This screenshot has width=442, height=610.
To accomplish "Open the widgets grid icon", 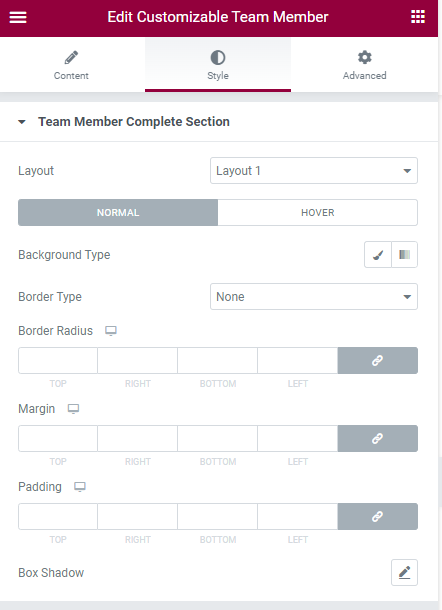I will 418,17.
